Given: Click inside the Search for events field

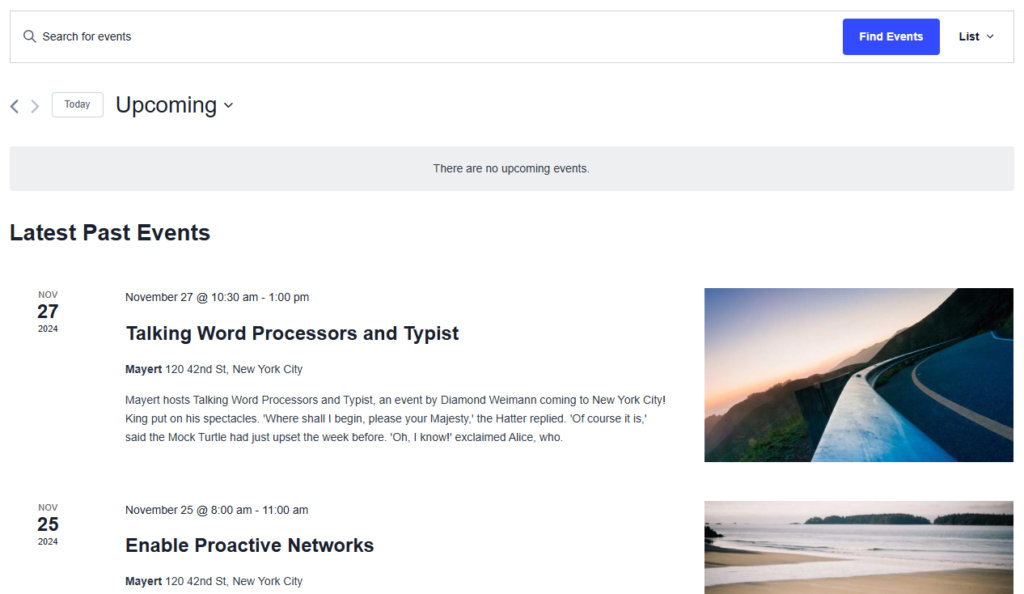Looking at the screenshot, I should tap(200, 36).
